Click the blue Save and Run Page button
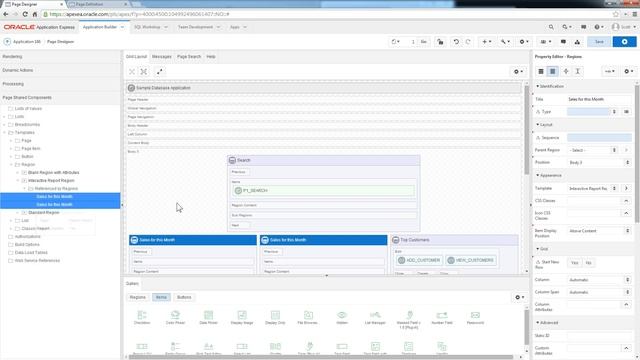Image resolution: width=640 pixels, height=360 pixels. [624, 42]
